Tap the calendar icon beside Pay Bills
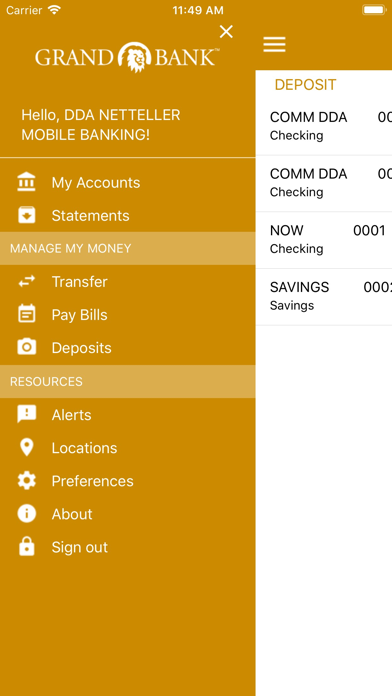Screen dimensions: 392x696 pos(26,314)
